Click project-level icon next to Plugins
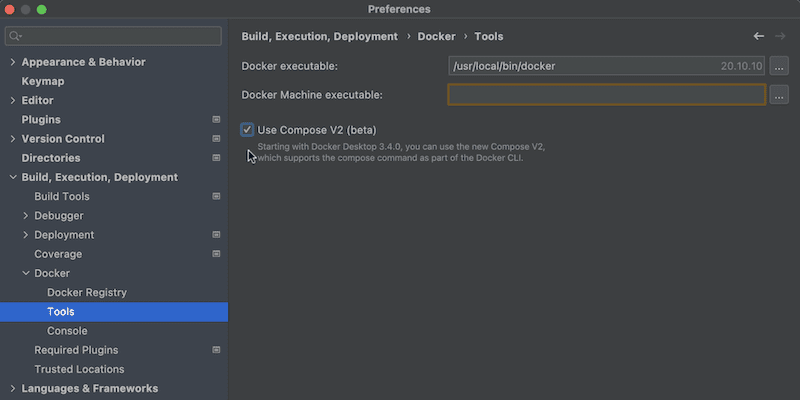Image resolution: width=800 pixels, height=400 pixels. (216, 119)
